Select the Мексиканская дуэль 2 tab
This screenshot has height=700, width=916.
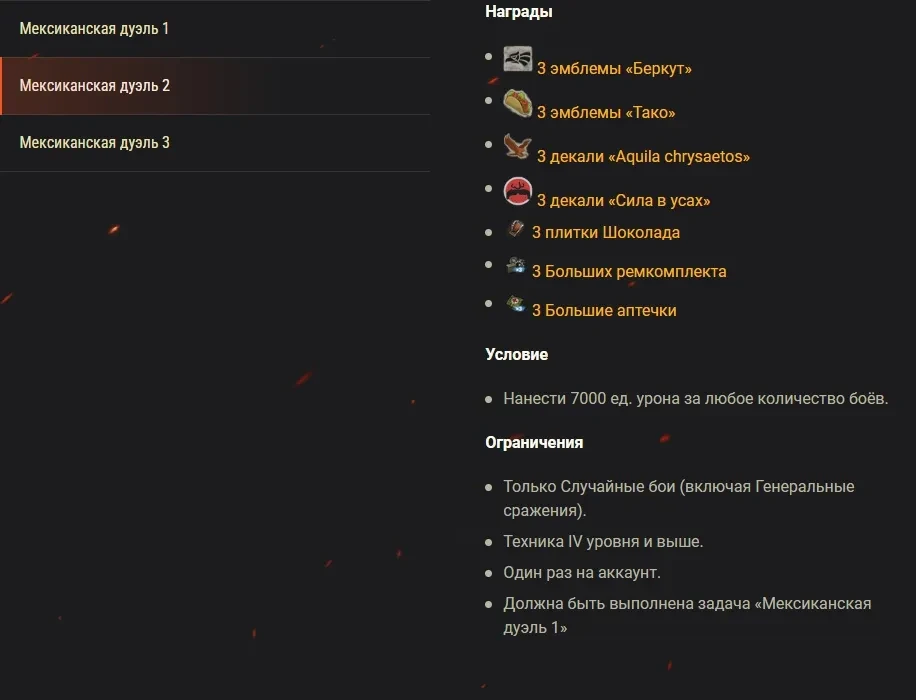[95, 86]
